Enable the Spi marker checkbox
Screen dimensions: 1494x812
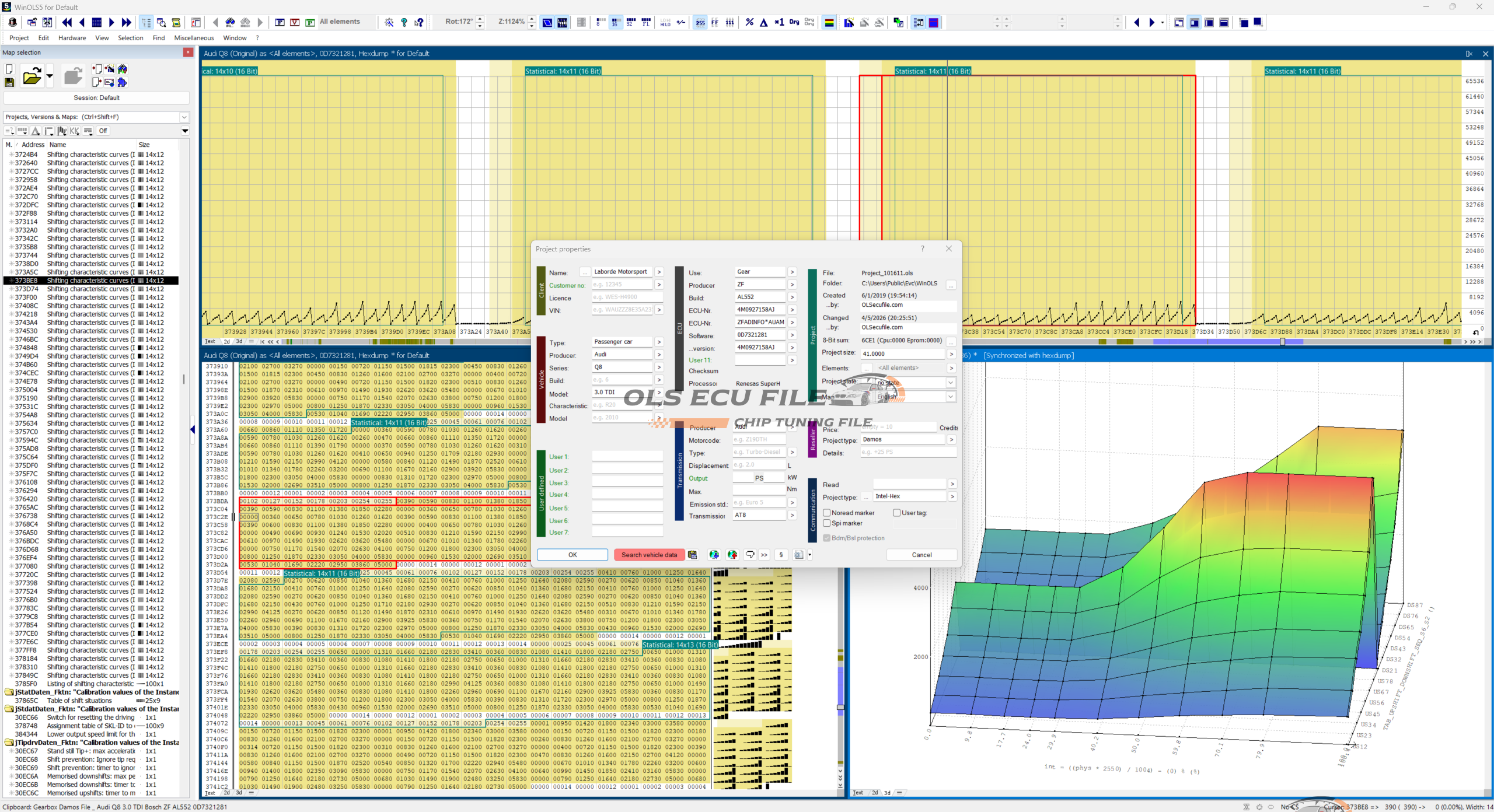[x=827, y=523]
